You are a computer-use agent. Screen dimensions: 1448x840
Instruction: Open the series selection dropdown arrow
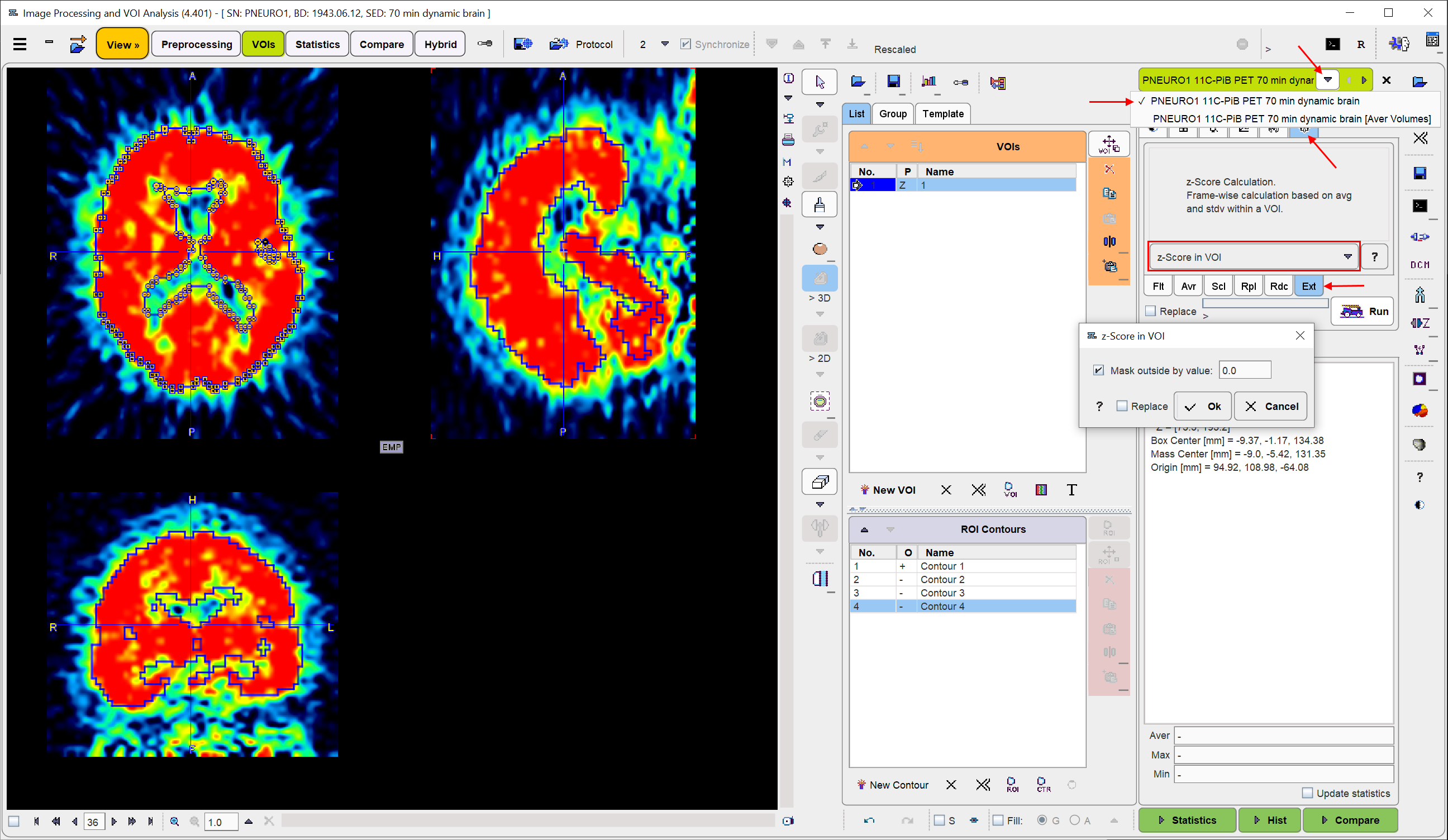pyautogui.click(x=1327, y=80)
